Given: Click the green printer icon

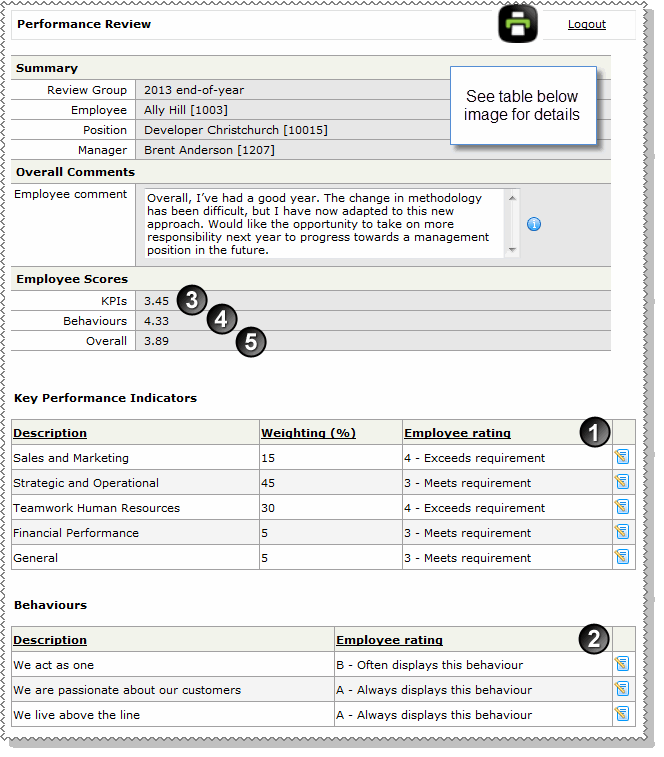Looking at the screenshot, I should tap(518, 24).
